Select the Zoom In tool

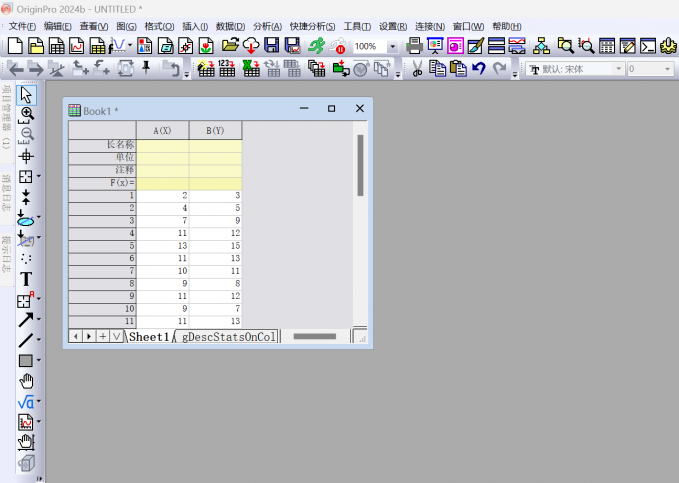tap(26, 115)
